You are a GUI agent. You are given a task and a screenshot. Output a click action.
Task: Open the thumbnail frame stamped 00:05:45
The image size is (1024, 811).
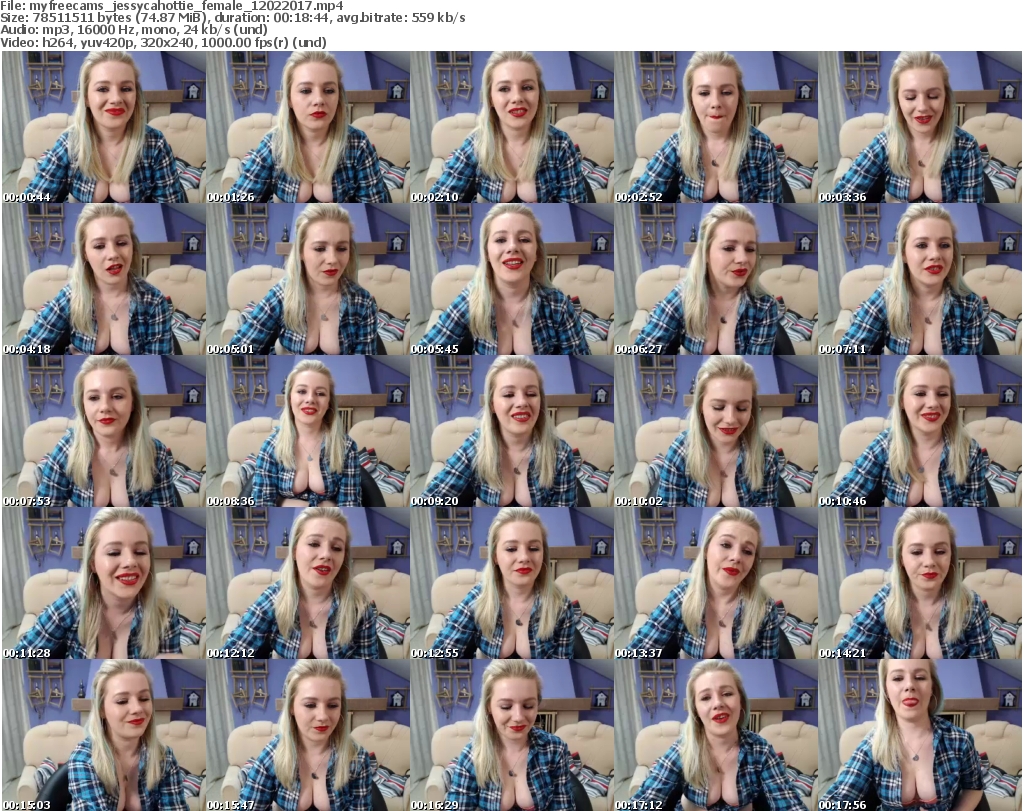click(512, 279)
